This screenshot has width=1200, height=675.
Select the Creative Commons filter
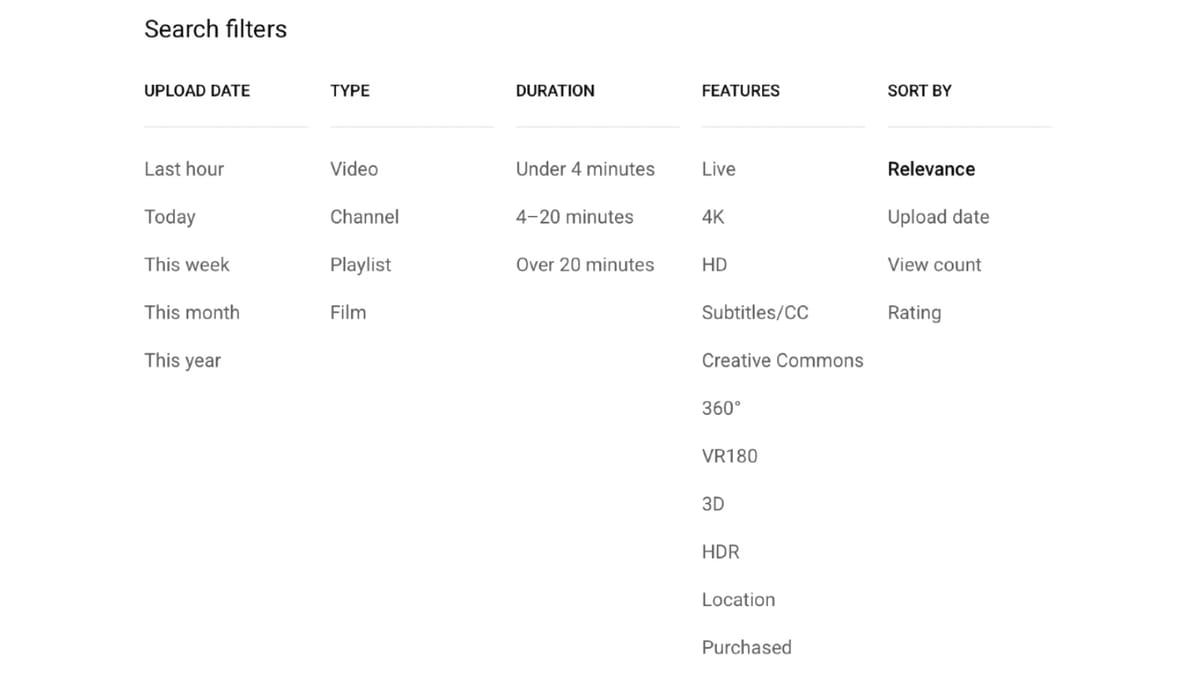(782, 360)
